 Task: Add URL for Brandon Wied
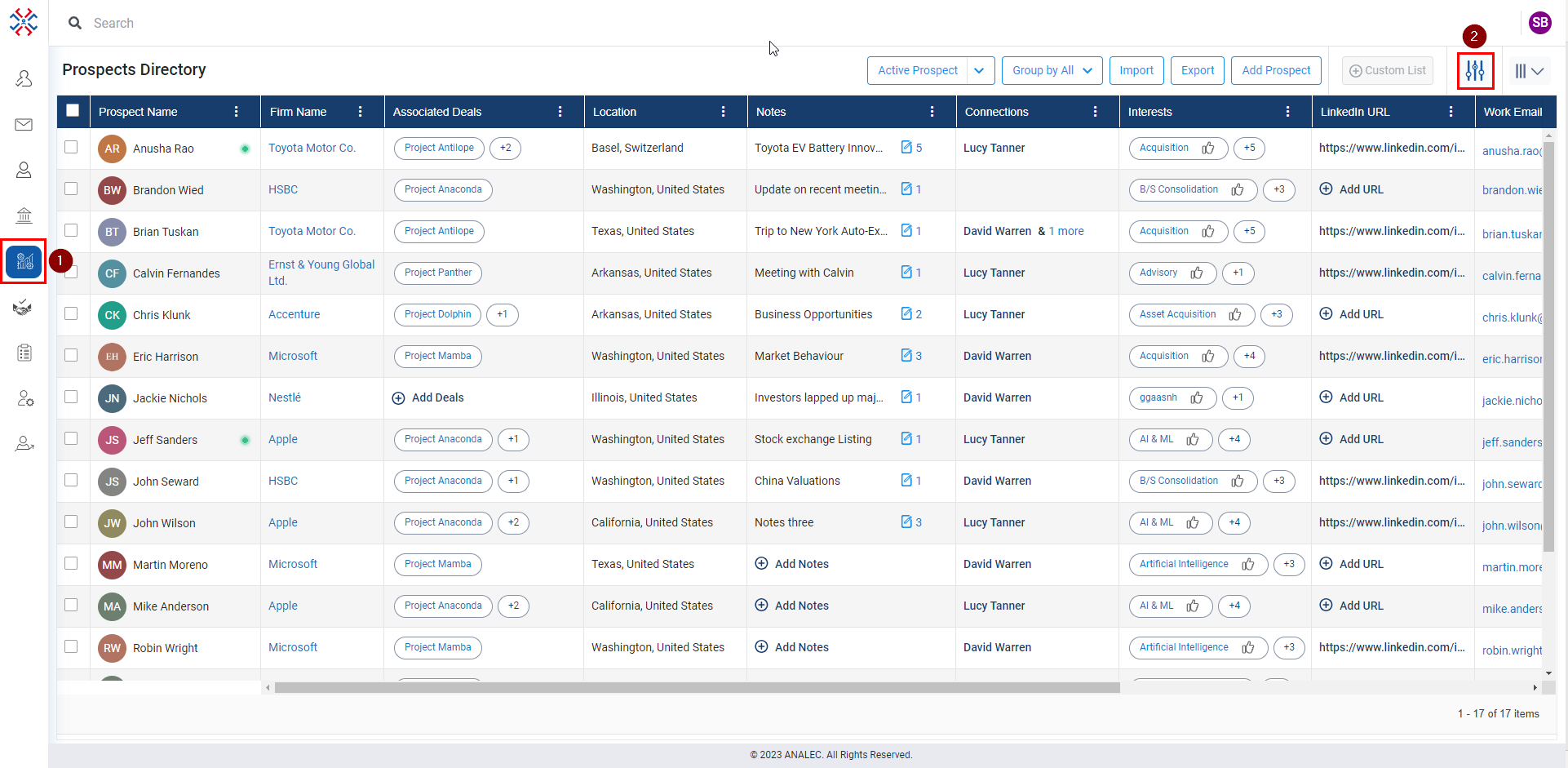click(x=1352, y=190)
